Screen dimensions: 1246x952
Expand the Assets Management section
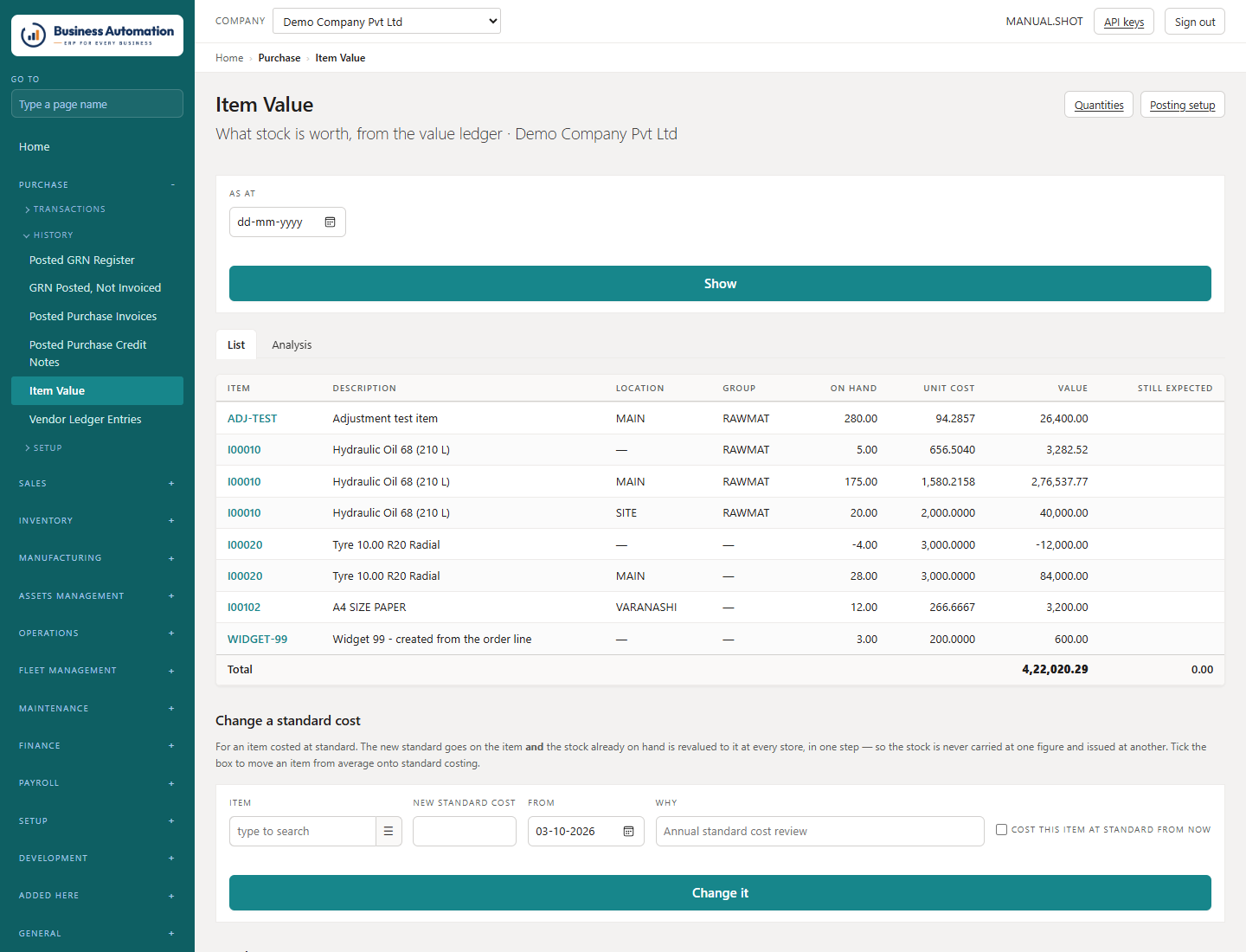97,596
